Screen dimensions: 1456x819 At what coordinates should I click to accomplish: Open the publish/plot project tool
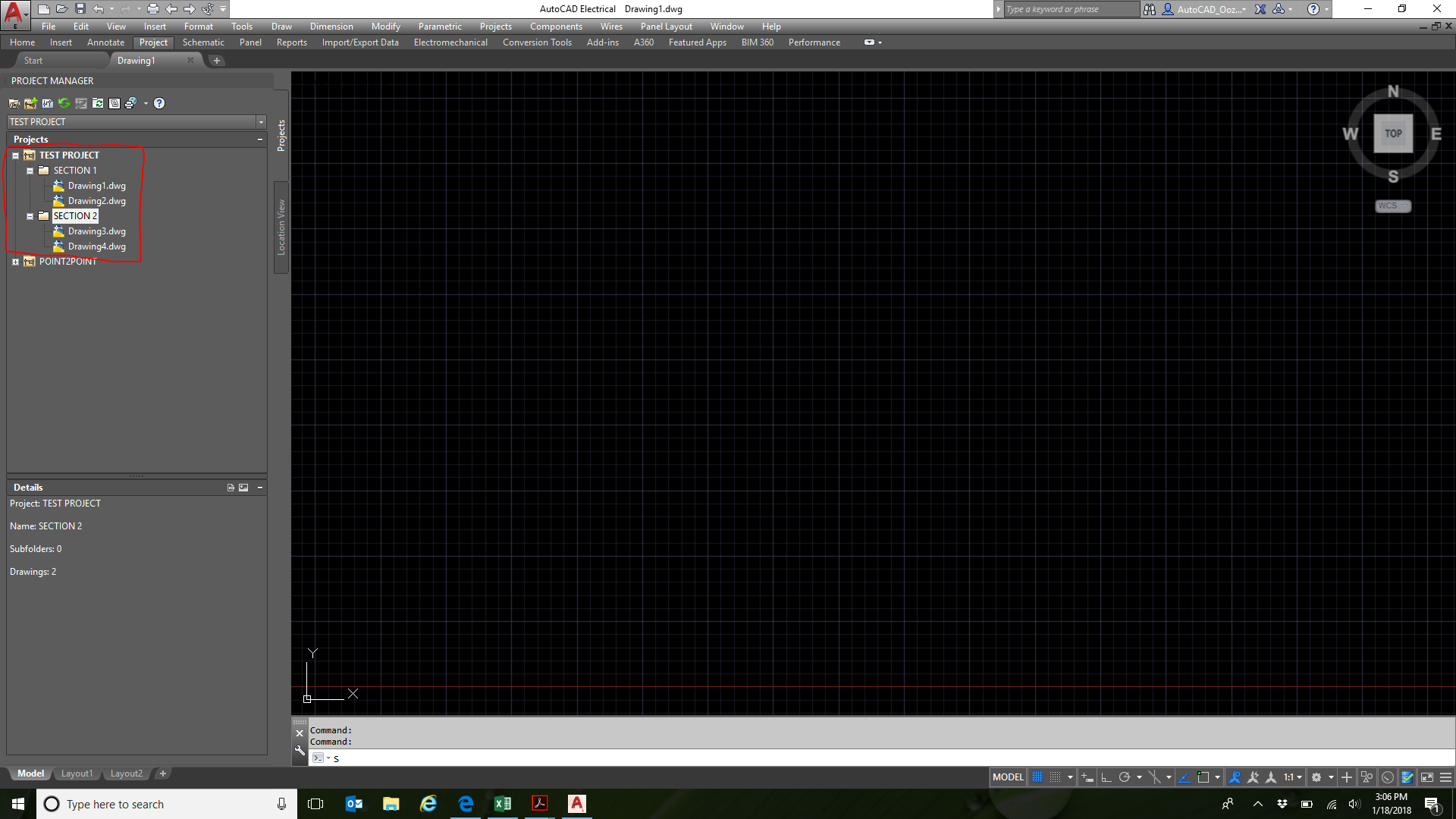[130, 103]
